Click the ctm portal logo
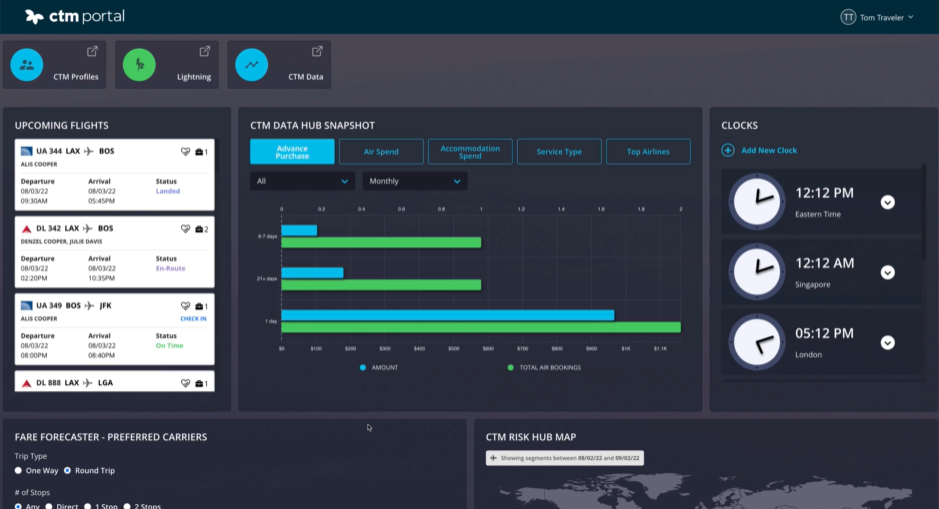Screen dimensions: 939x509 [x=75, y=17]
